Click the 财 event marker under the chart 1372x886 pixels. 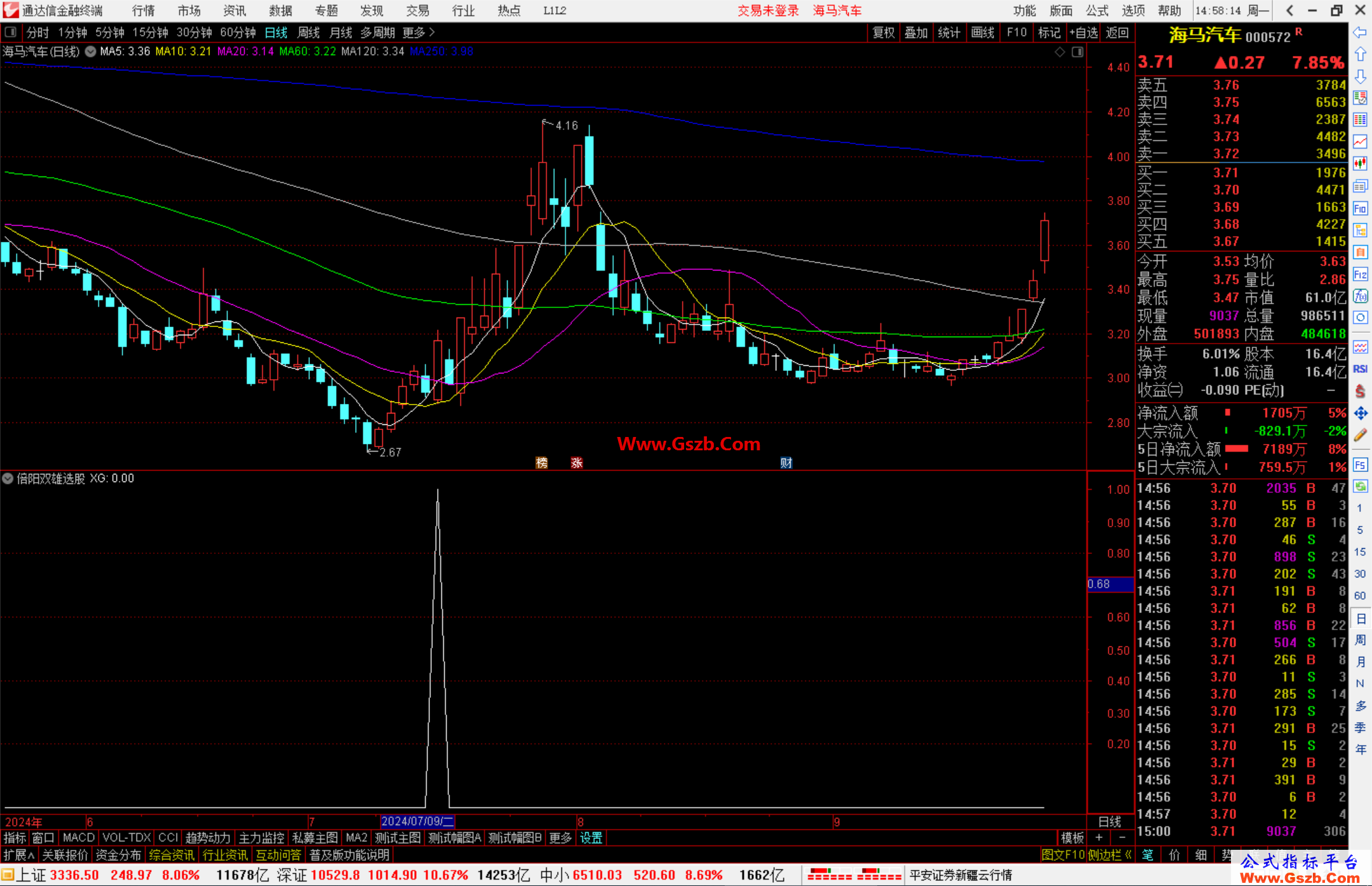pyautogui.click(x=786, y=463)
